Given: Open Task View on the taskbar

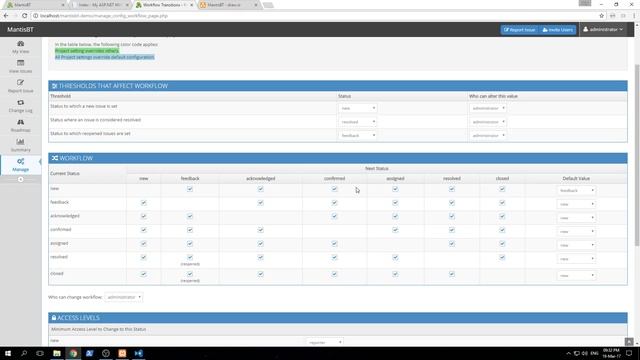Looking at the screenshot, I should point(40,353).
